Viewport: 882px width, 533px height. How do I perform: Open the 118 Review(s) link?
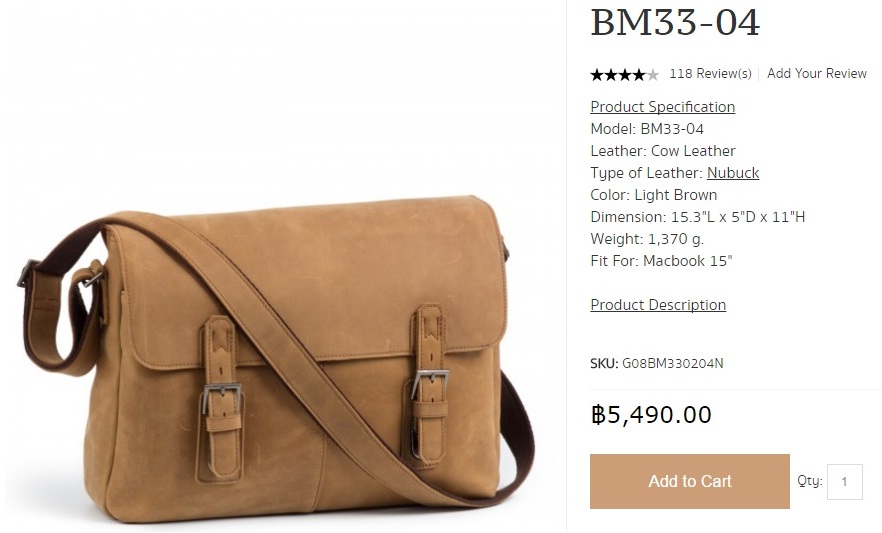point(710,74)
